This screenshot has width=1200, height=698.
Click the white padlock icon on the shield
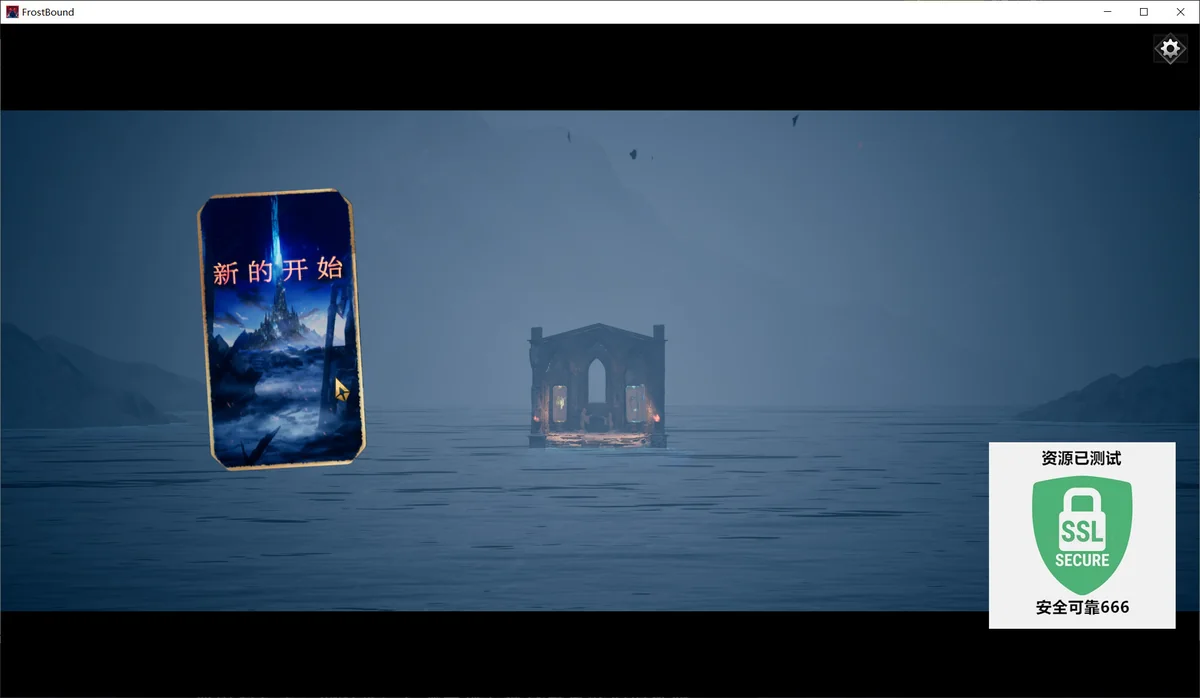click(x=1082, y=515)
